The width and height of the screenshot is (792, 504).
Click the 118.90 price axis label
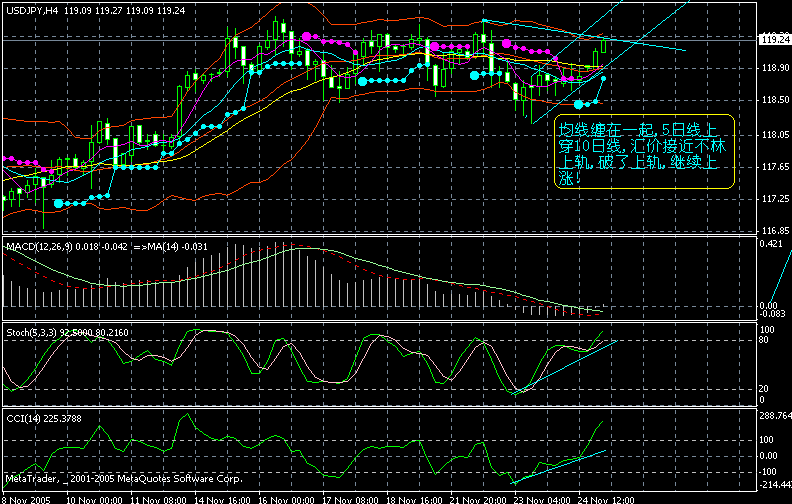click(775, 68)
